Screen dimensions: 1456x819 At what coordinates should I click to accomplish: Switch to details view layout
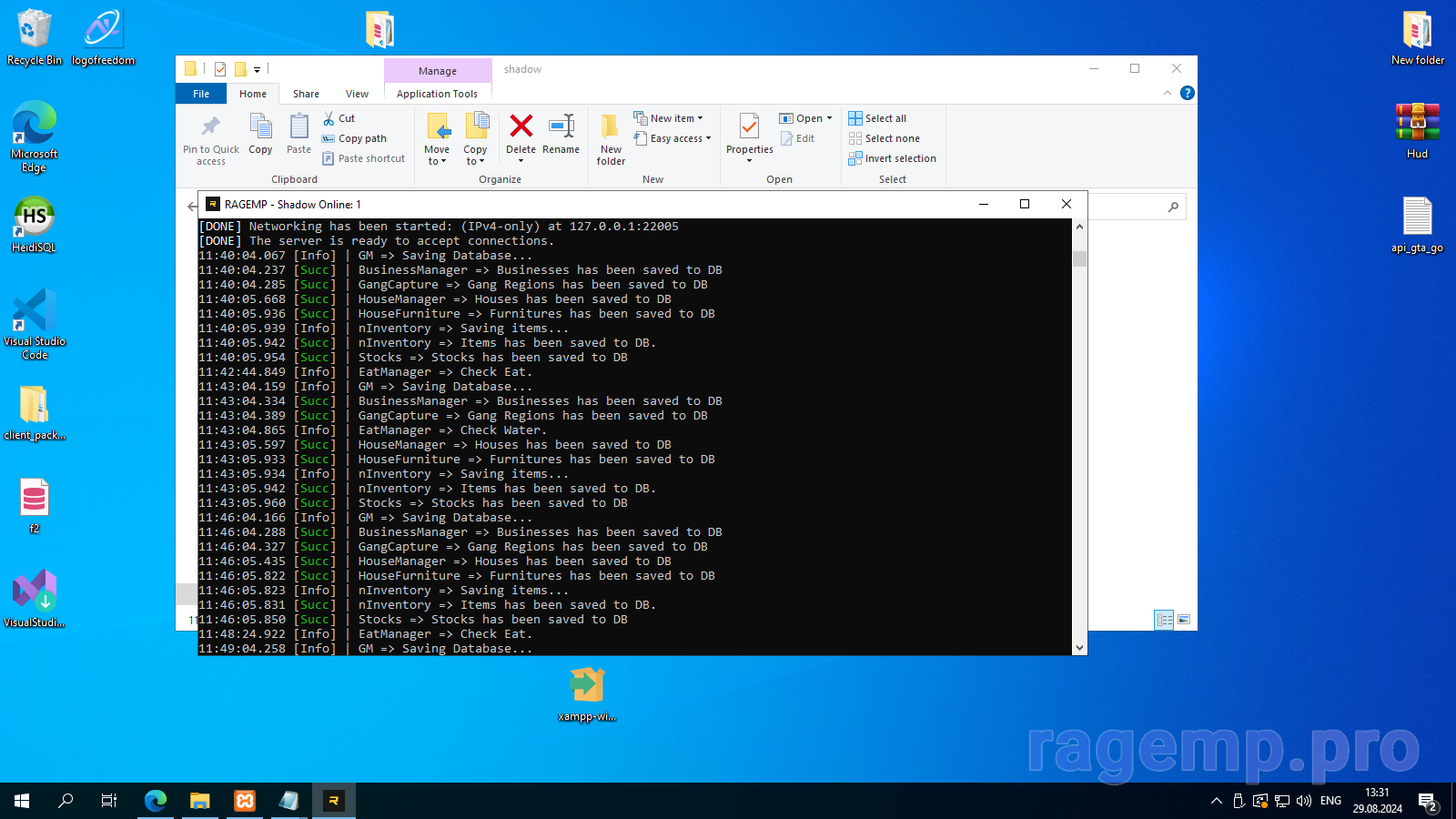click(x=1164, y=620)
